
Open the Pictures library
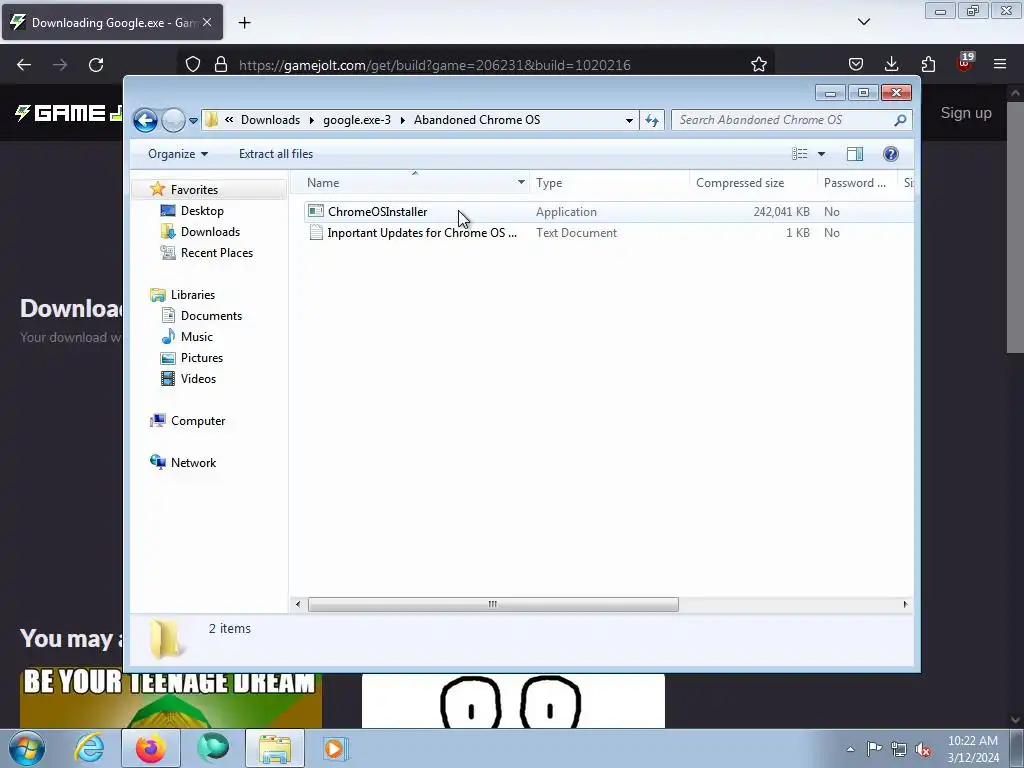coord(202,358)
